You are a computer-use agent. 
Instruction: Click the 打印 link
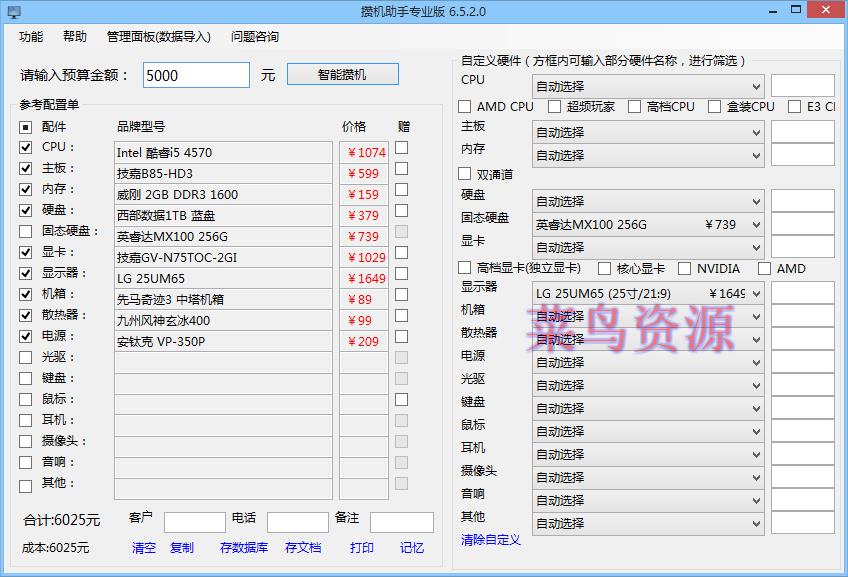point(362,548)
